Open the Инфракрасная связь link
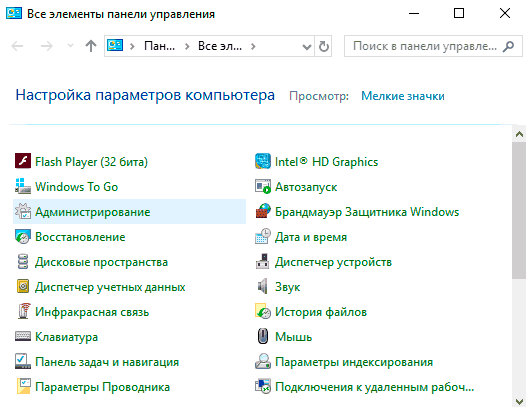 point(92,312)
